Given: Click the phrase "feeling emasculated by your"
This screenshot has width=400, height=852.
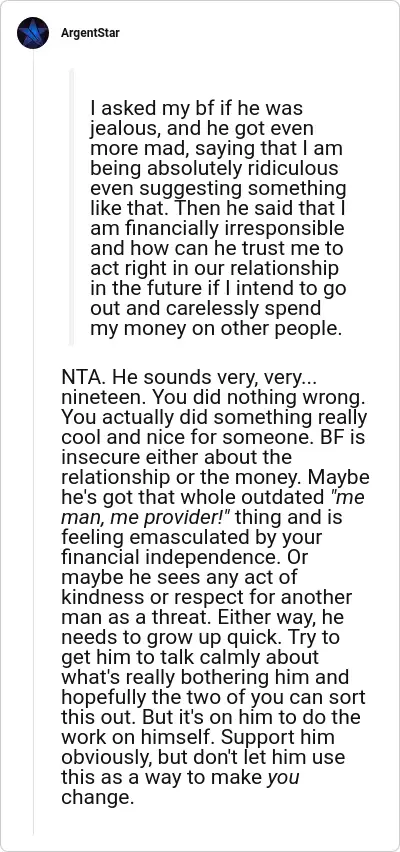Looking at the screenshot, I should pyautogui.click(x=191, y=538).
